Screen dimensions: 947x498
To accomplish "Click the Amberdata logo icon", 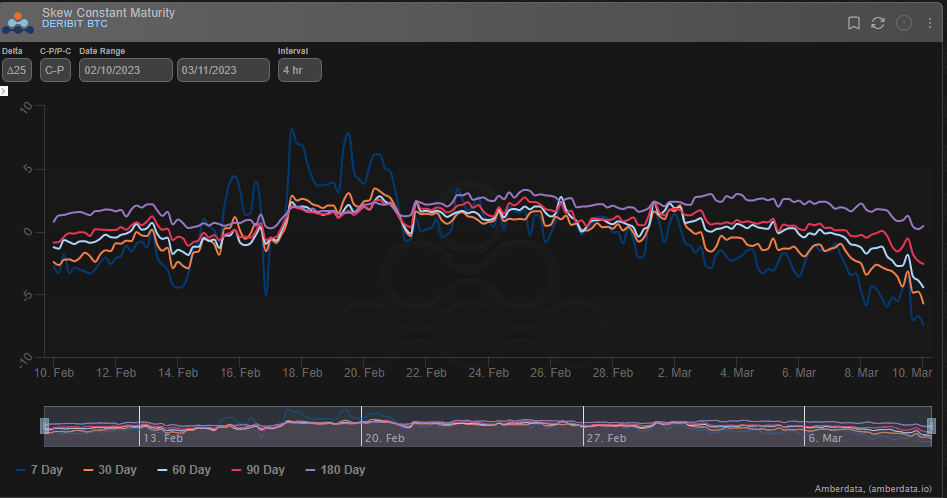I will click(x=18, y=22).
